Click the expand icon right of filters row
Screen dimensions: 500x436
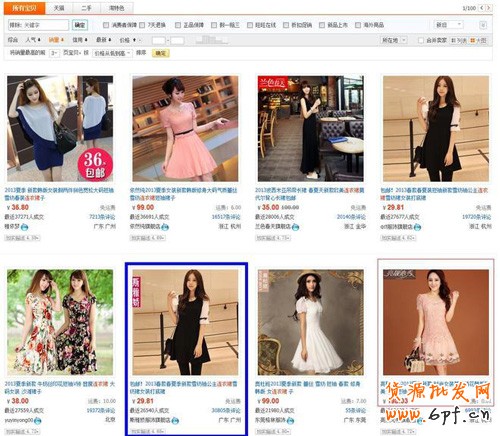point(483,25)
